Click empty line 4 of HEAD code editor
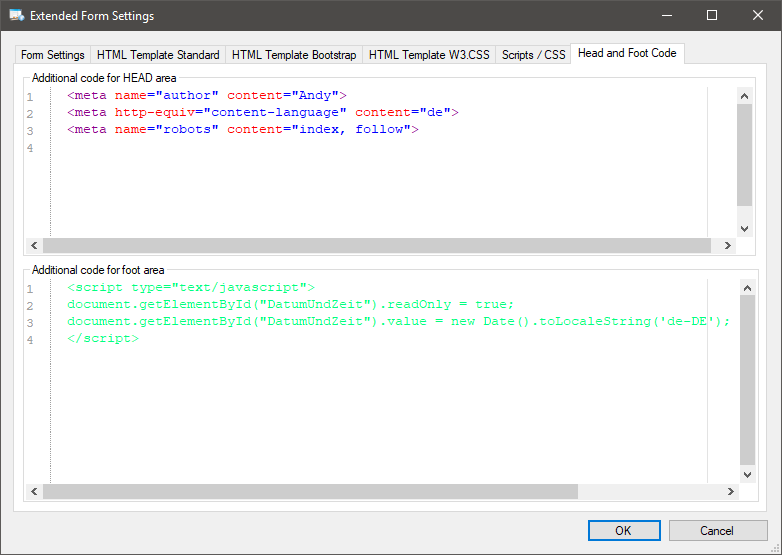Viewport: 782px width, 555px height. (x=379, y=148)
